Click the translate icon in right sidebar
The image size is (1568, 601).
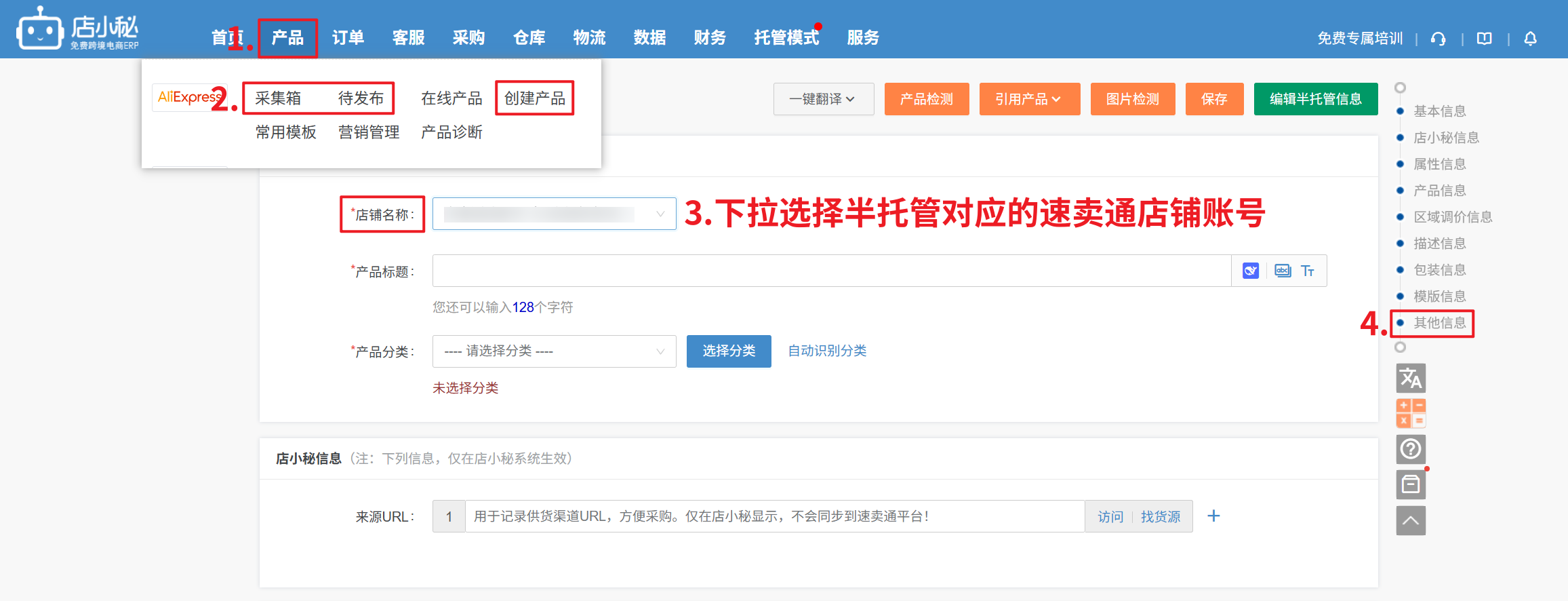pyautogui.click(x=1411, y=378)
